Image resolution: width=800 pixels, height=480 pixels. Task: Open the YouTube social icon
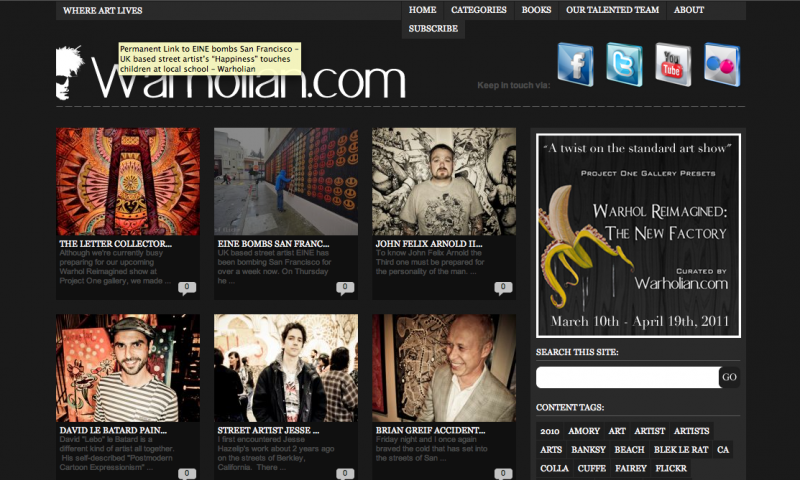pyautogui.click(x=673, y=65)
